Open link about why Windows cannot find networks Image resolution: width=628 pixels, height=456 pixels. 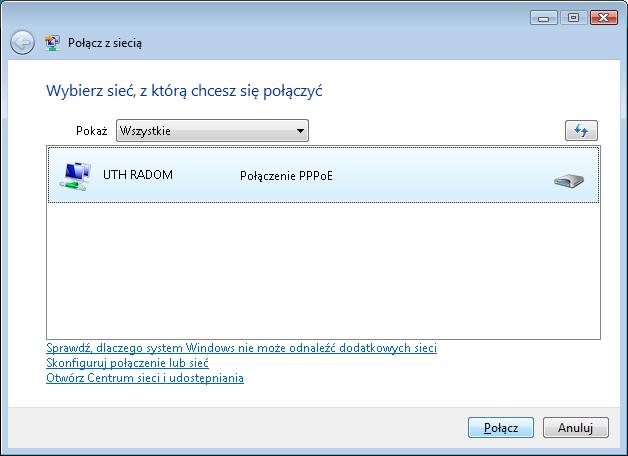click(241, 348)
